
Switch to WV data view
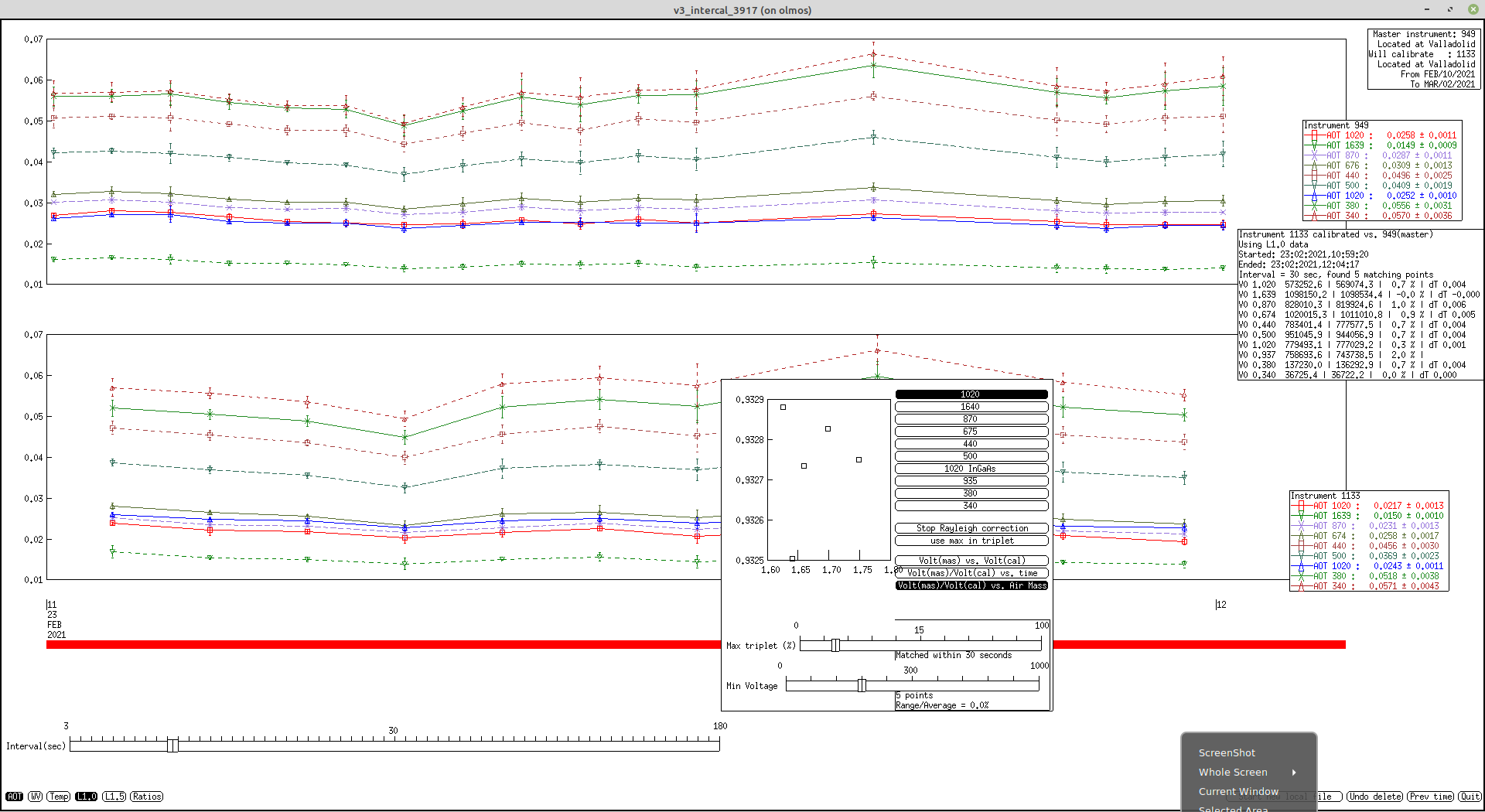coord(36,797)
